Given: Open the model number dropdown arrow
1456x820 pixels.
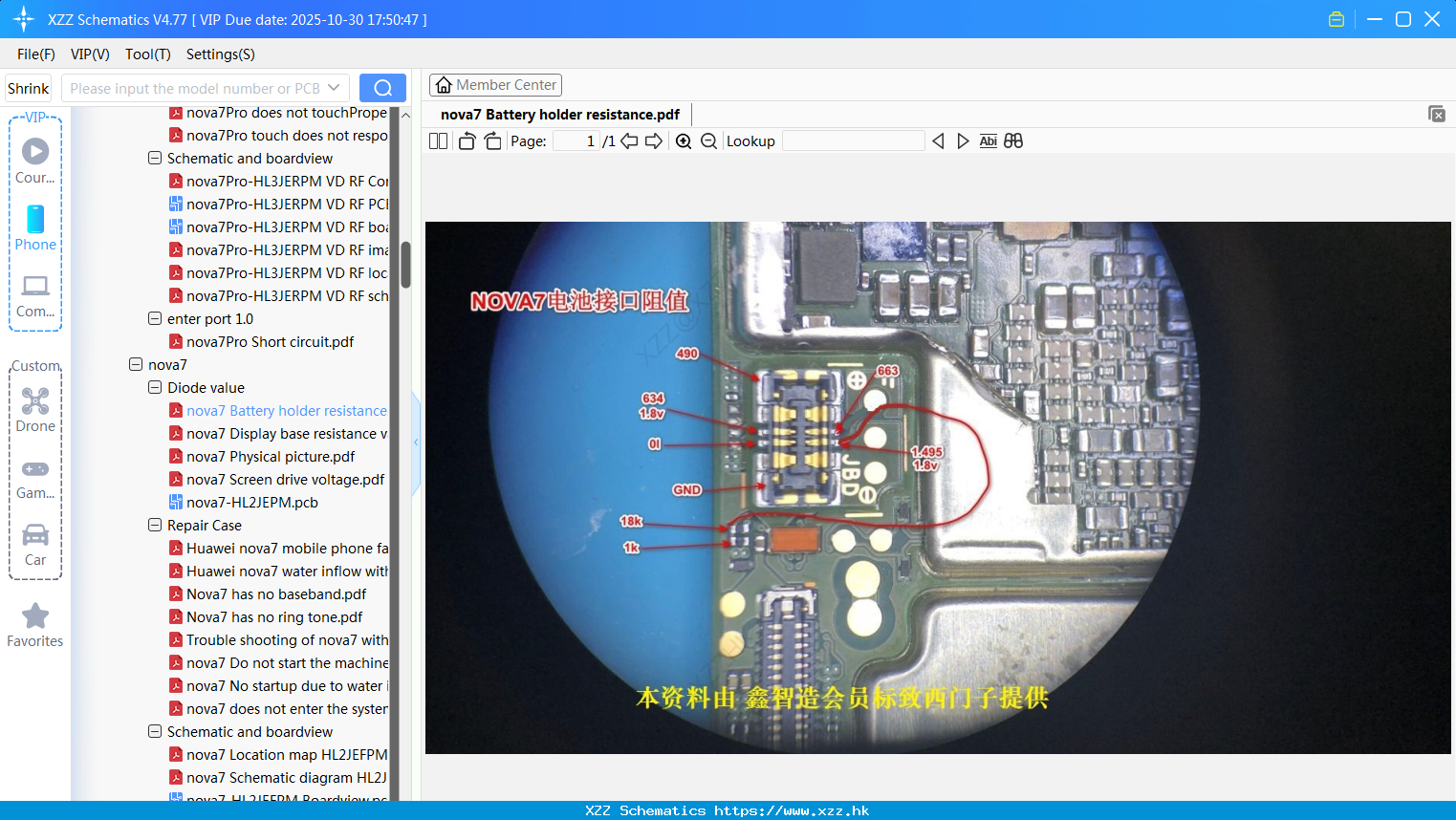Looking at the screenshot, I should [x=334, y=88].
